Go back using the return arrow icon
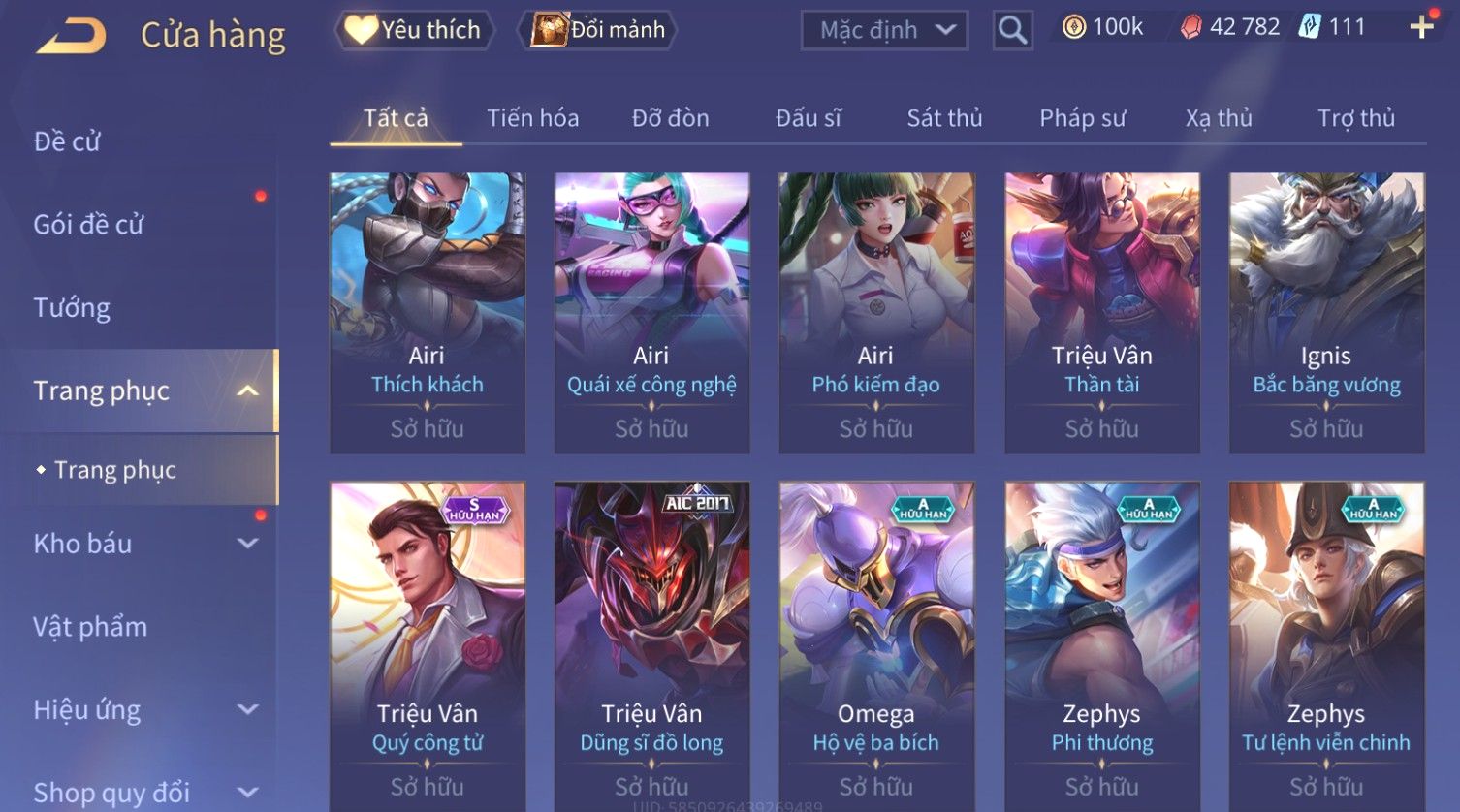Viewport: 1460px width, 812px height. [71, 37]
